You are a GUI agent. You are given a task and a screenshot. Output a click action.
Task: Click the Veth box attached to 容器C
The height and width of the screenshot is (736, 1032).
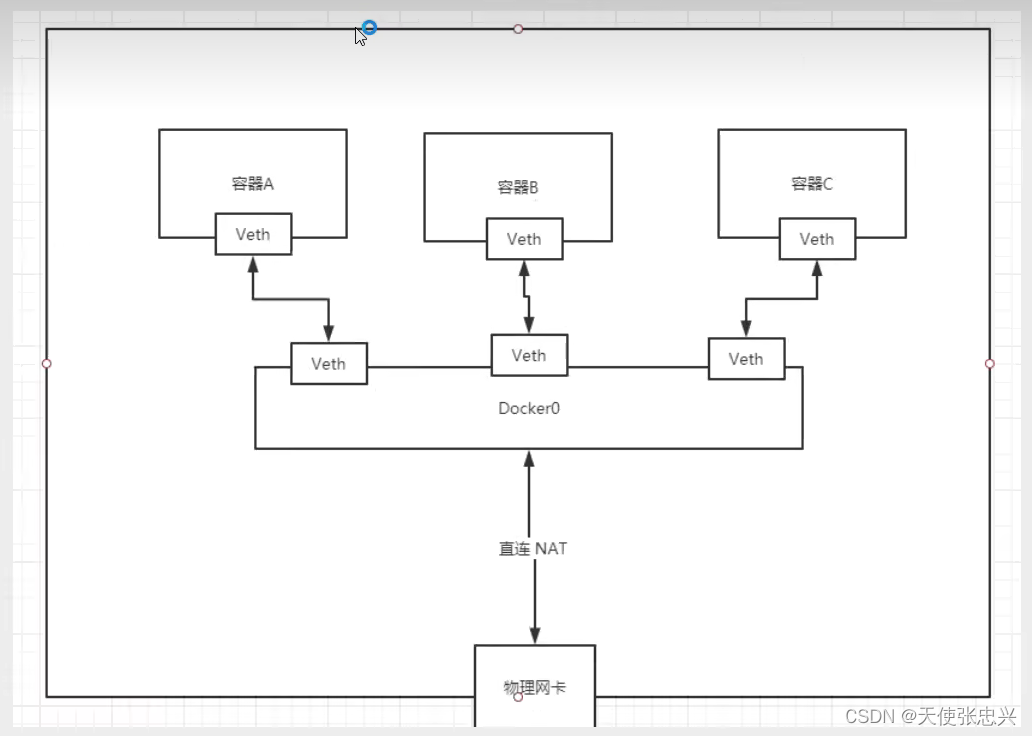816,239
